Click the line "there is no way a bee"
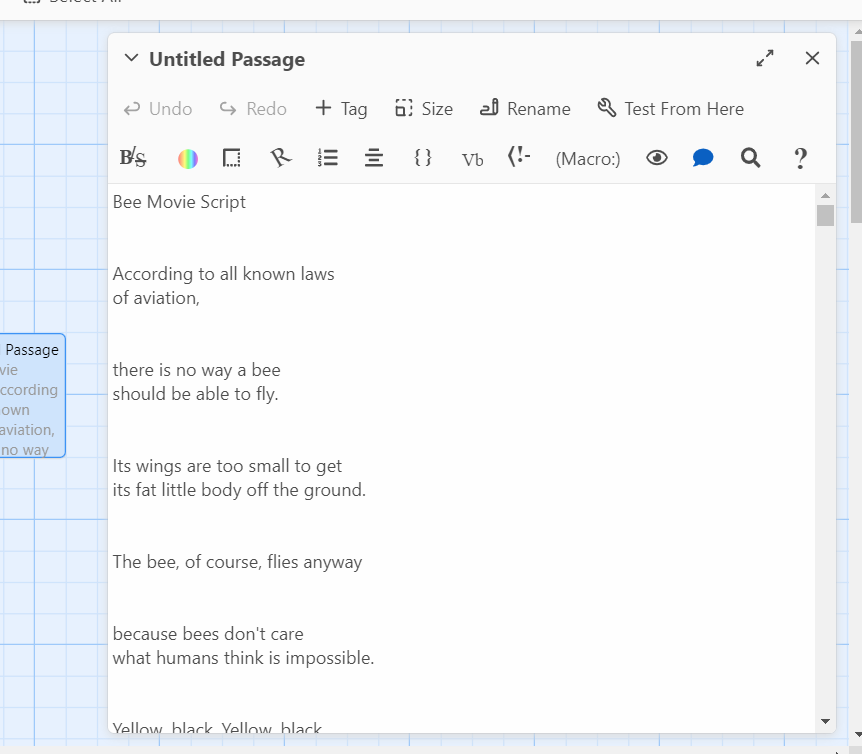Image resolution: width=862 pixels, height=754 pixels. pyautogui.click(x=196, y=370)
